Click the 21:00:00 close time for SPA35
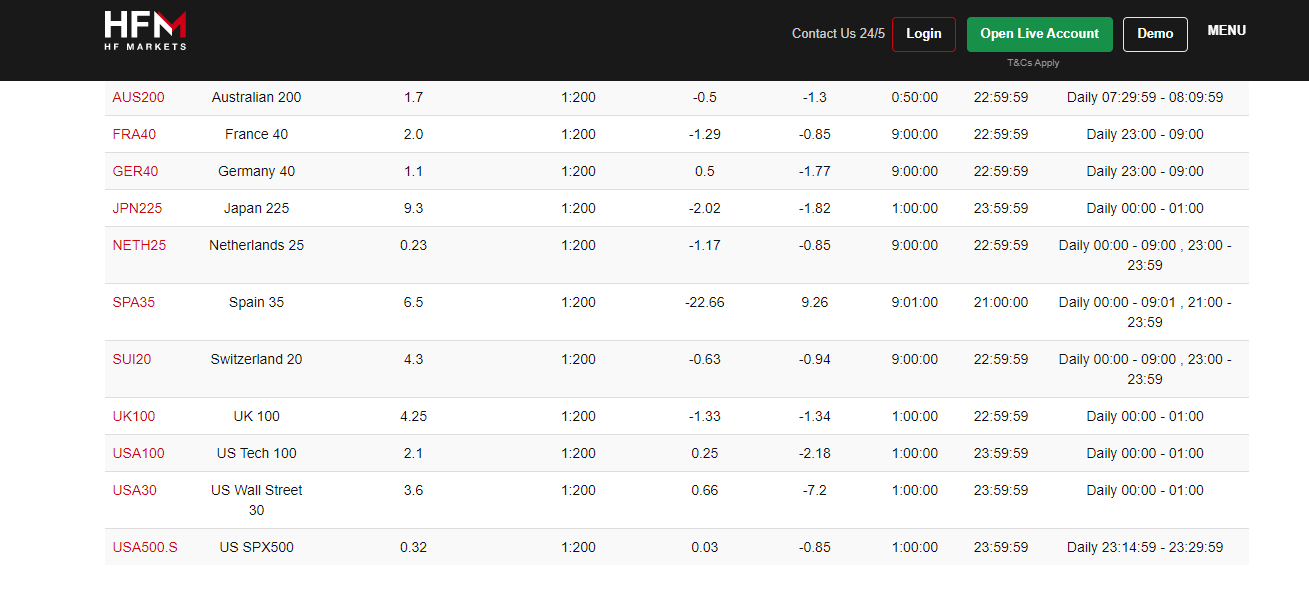The height and width of the screenshot is (605, 1309). point(1001,302)
